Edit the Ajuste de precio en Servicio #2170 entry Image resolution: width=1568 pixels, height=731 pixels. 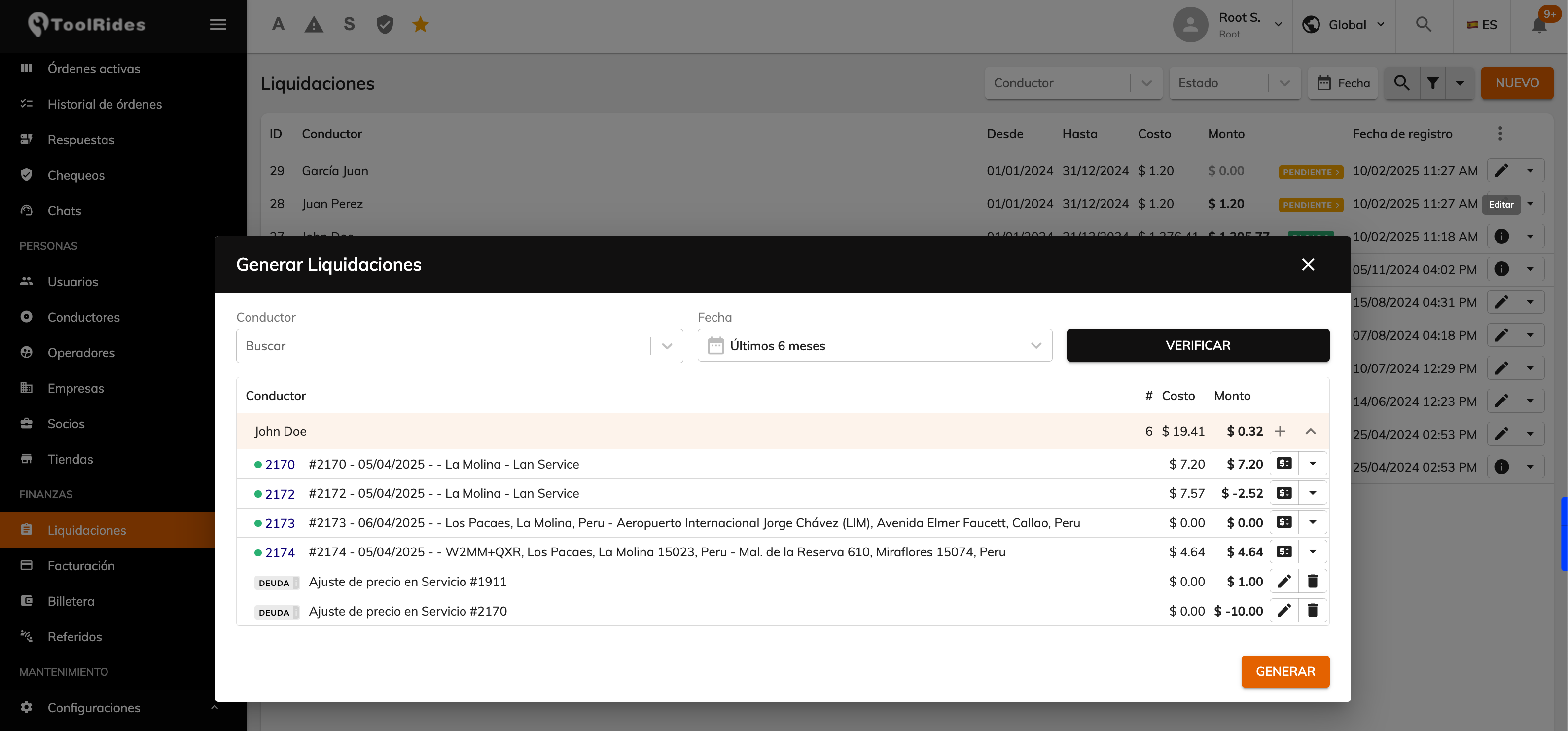point(1284,611)
